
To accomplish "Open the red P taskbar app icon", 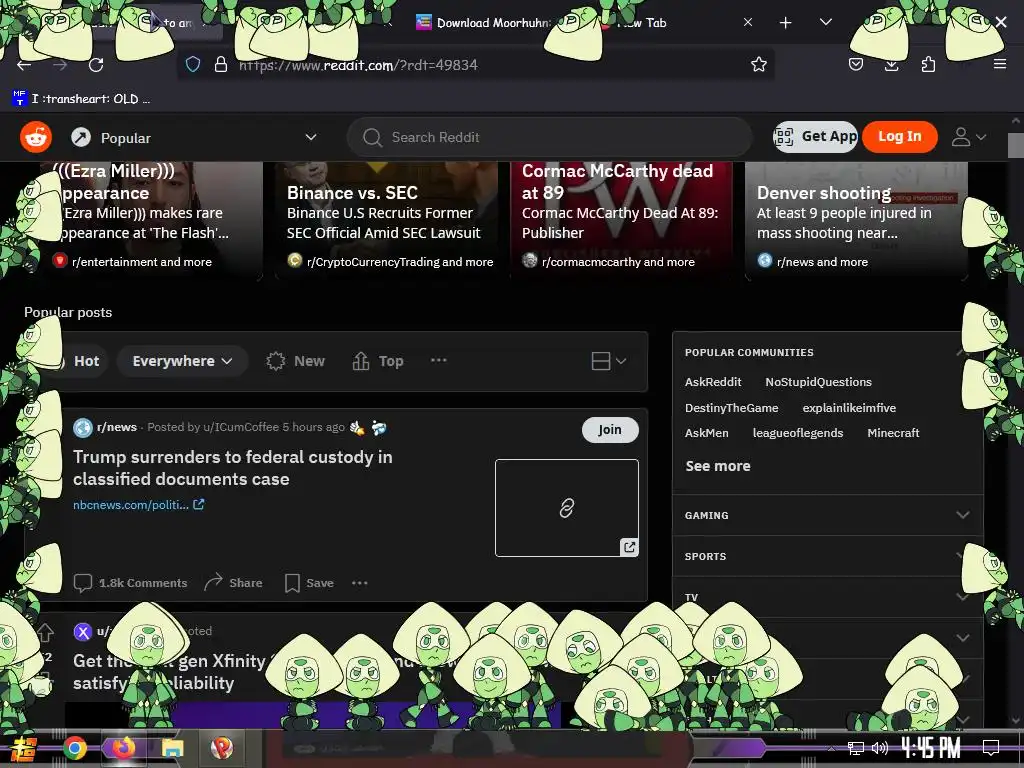I will point(222,748).
